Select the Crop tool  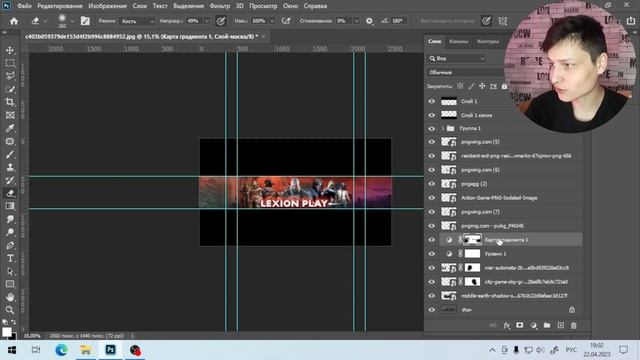(x=10, y=102)
